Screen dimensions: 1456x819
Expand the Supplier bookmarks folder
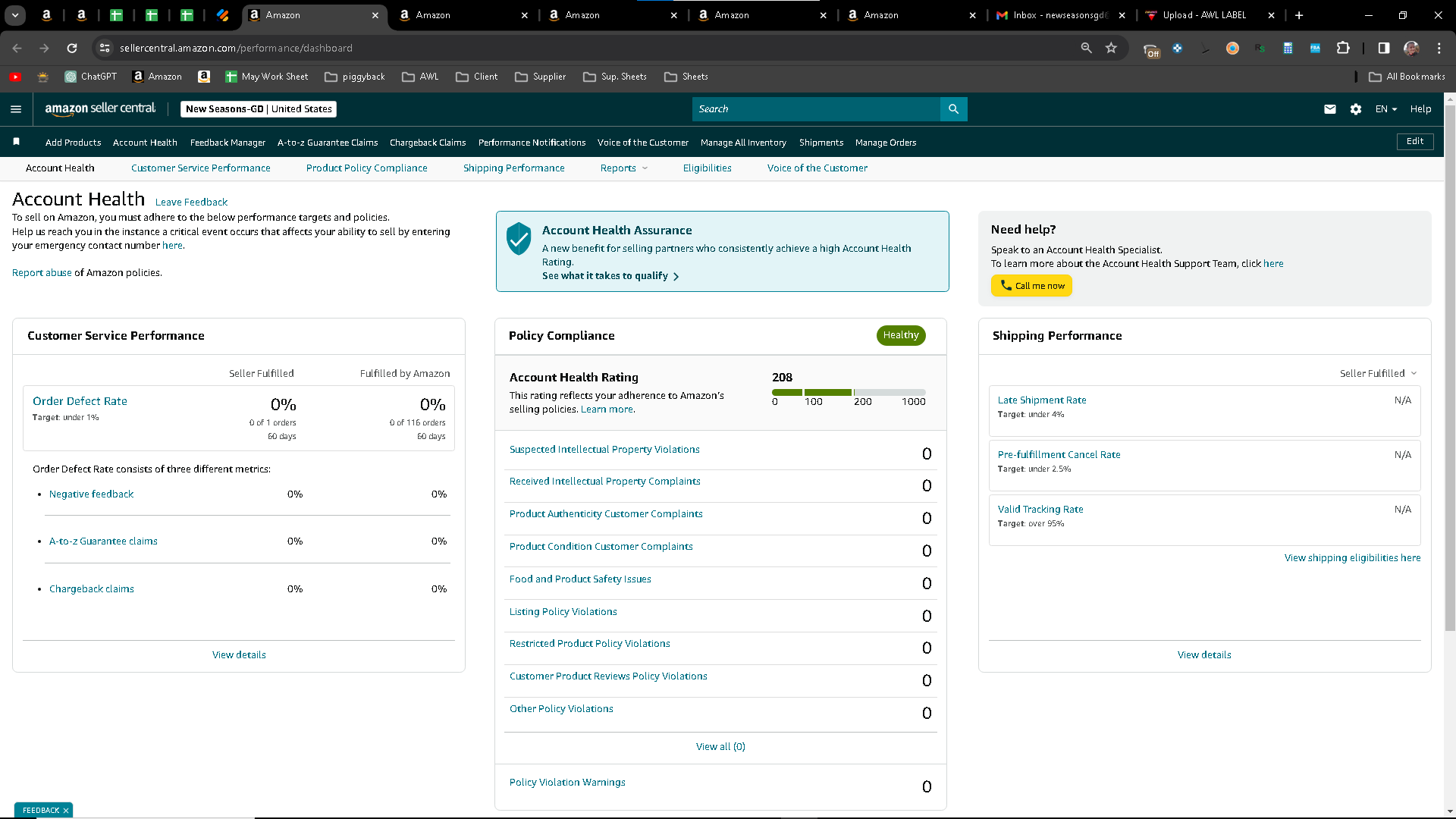[x=540, y=77]
